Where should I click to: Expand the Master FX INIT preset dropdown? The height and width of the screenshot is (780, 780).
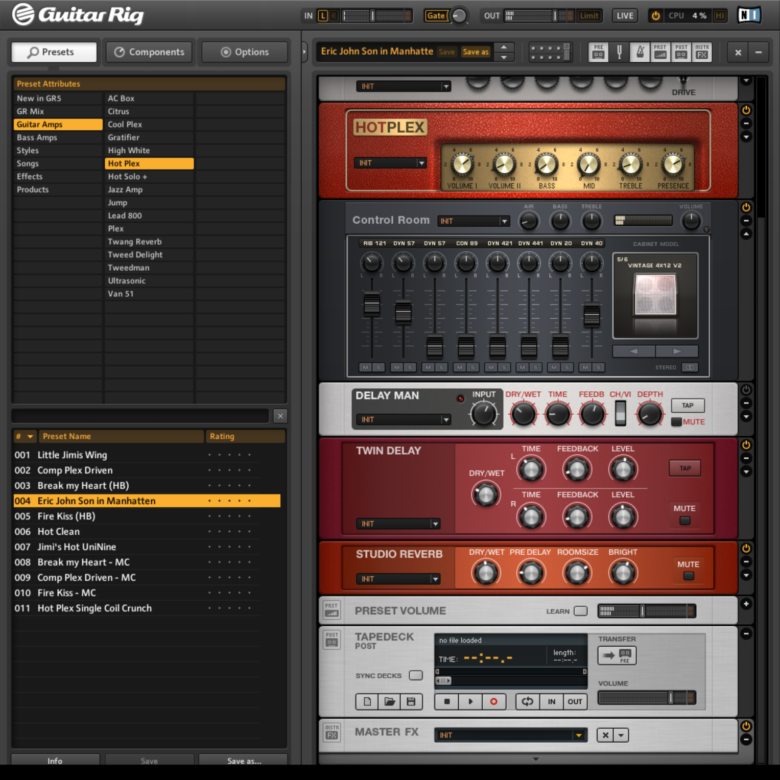click(x=510, y=735)
